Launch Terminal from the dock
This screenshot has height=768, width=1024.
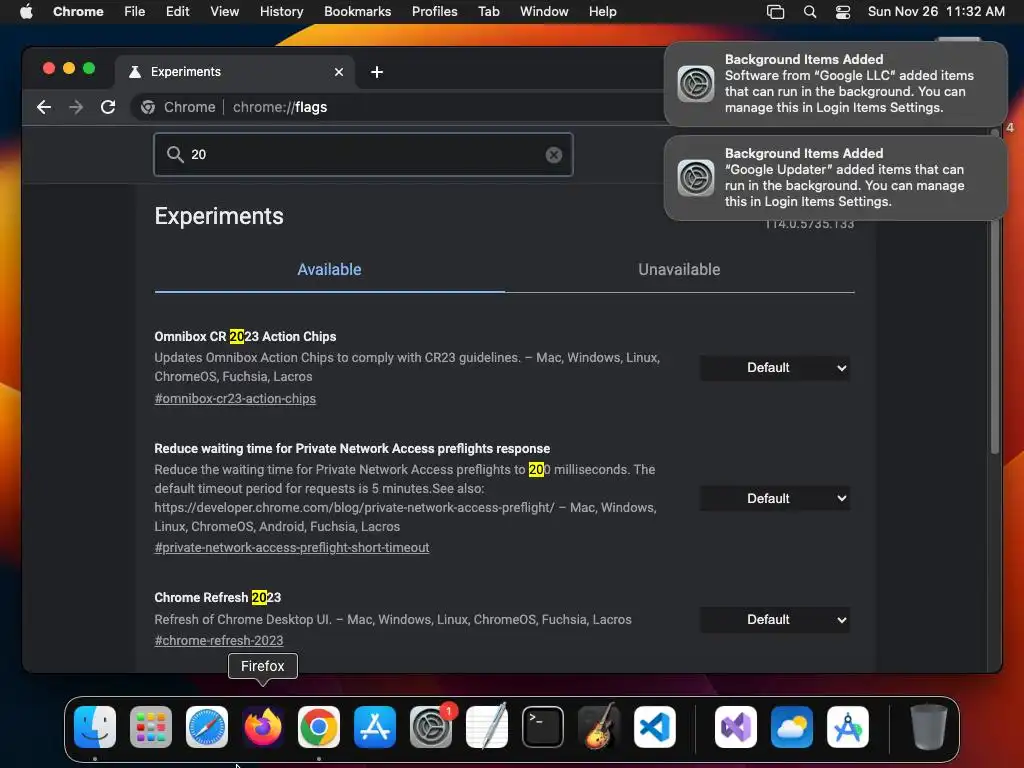click(543, 726)
